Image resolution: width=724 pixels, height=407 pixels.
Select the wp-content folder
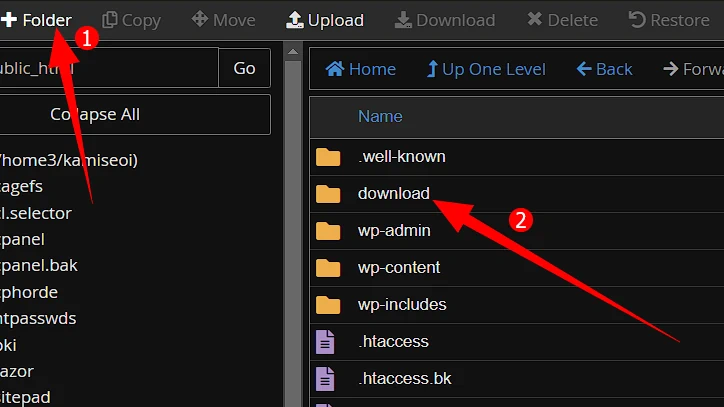pyautogui.click(x=398, y=268)
